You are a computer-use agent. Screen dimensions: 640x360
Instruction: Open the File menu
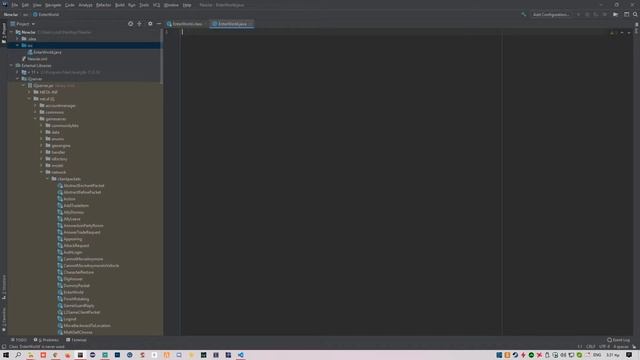[x=15, y=5]
